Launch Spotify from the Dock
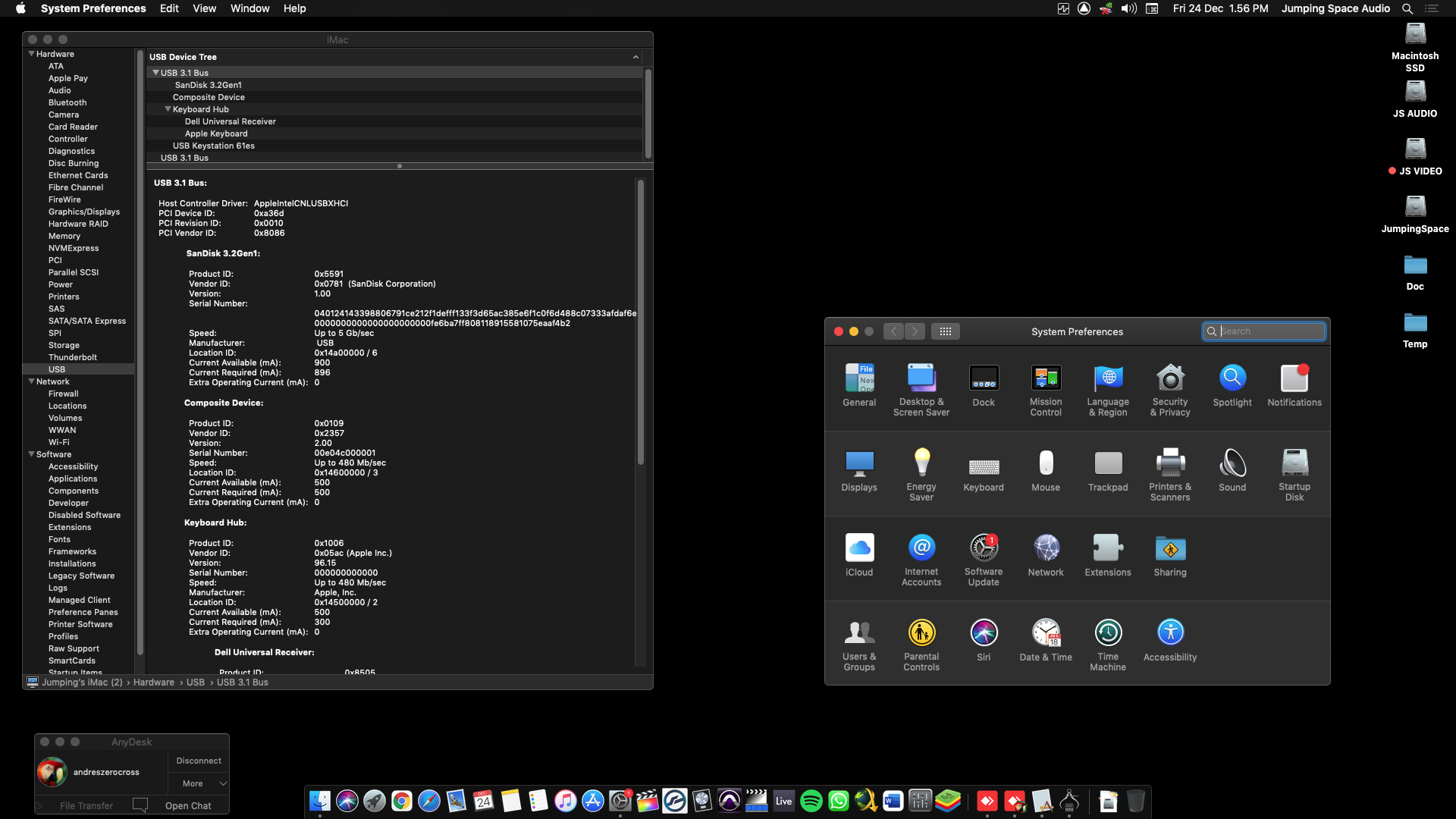The height and width of the screenshot is (819, 1456). click(x=811, y=800)
